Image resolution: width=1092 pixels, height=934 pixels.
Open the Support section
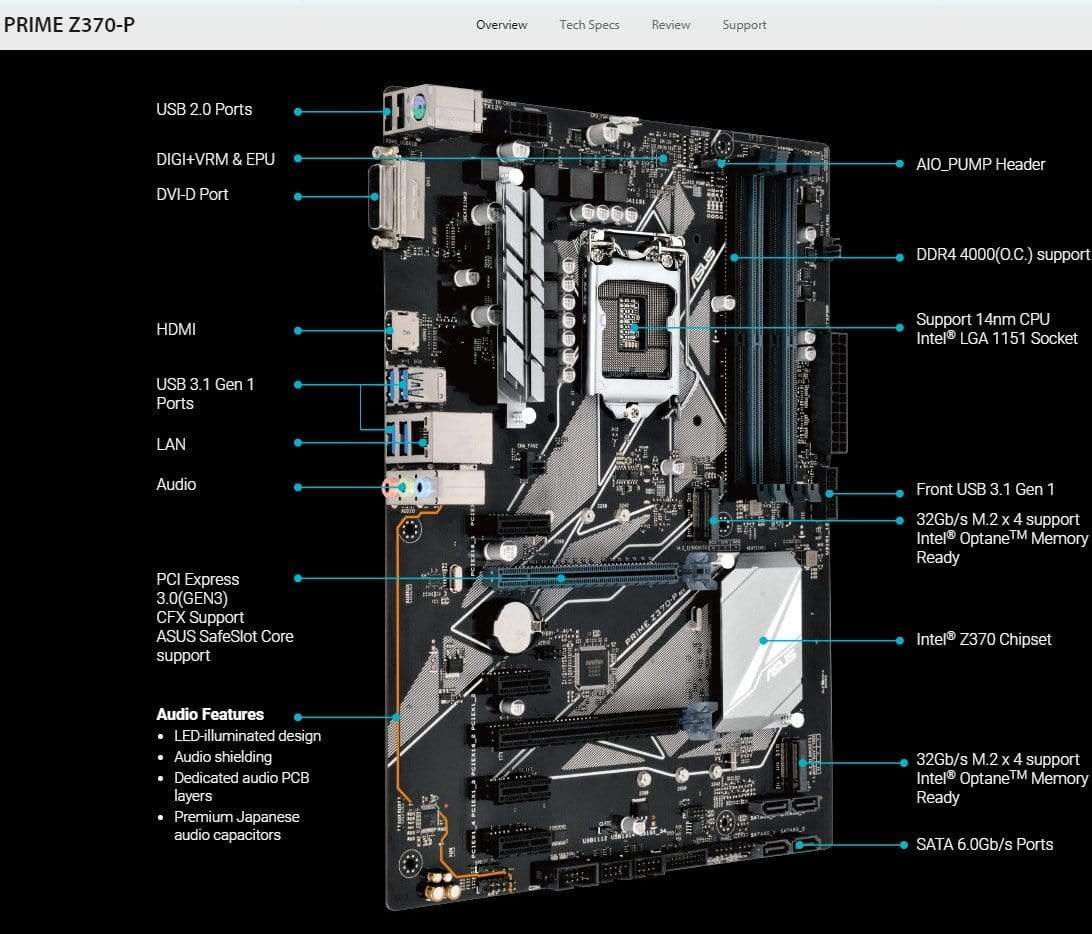tap(744, 24)
